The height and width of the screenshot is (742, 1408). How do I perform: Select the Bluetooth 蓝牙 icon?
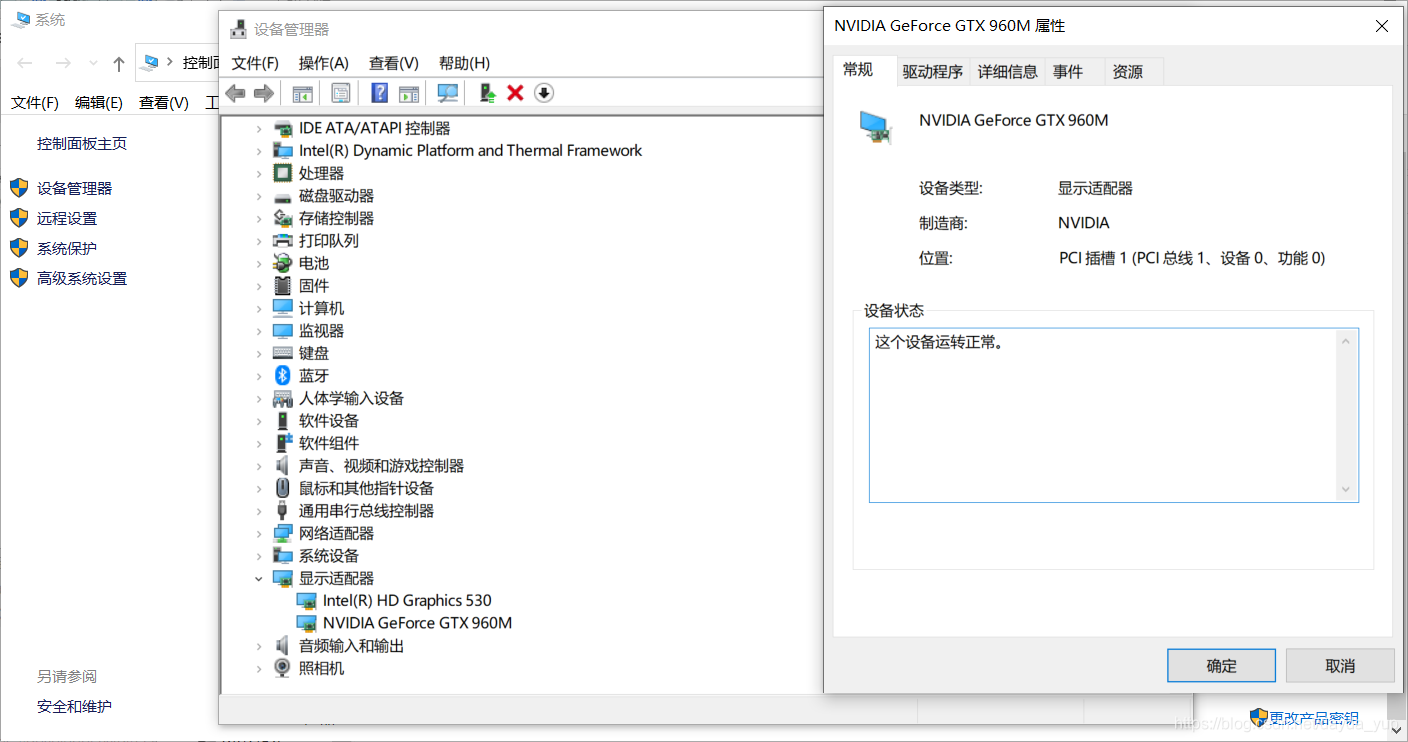pyautogui.click(x=282, y=375)
